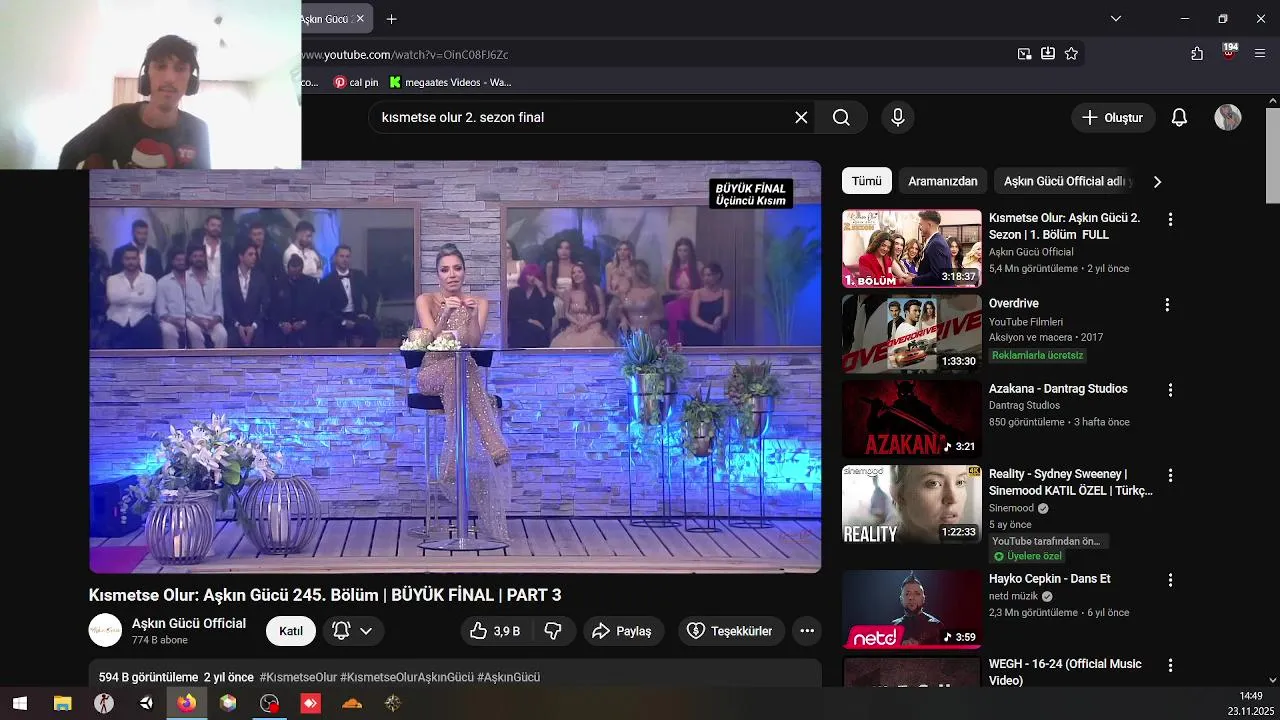
Task: Open megaates Videos bookmark
Action: tap(450, 83)
